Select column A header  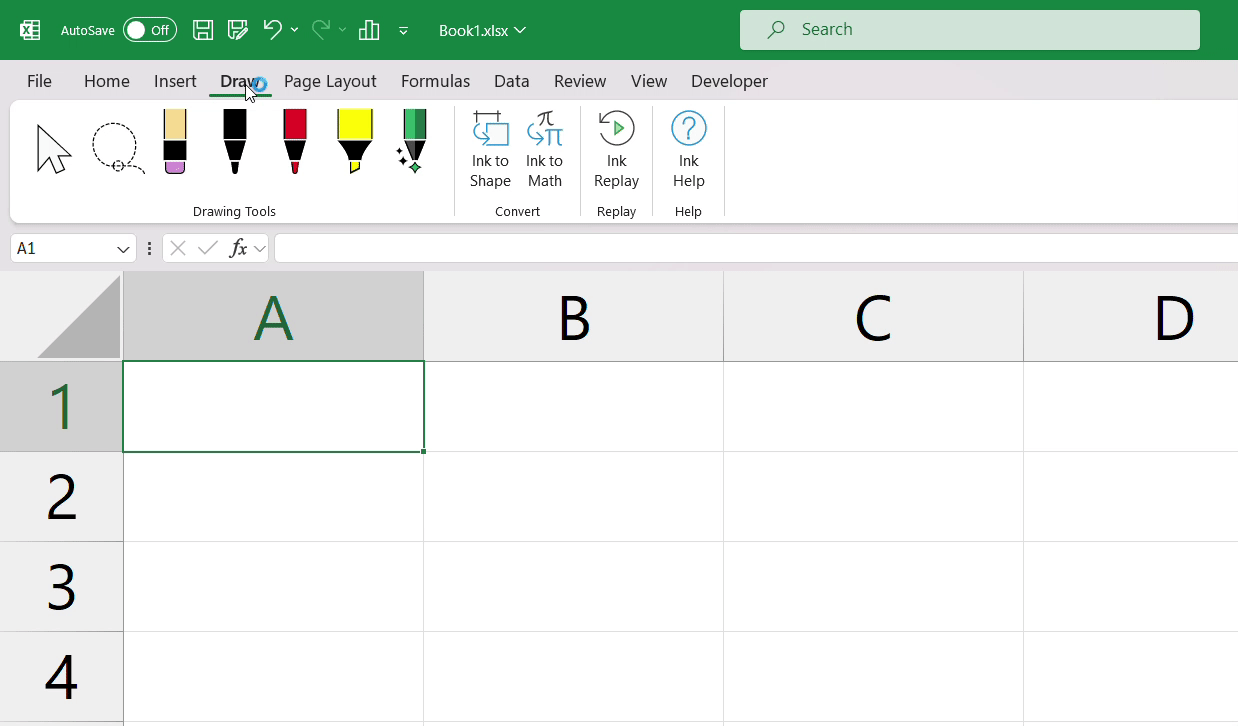coord(273,317)
